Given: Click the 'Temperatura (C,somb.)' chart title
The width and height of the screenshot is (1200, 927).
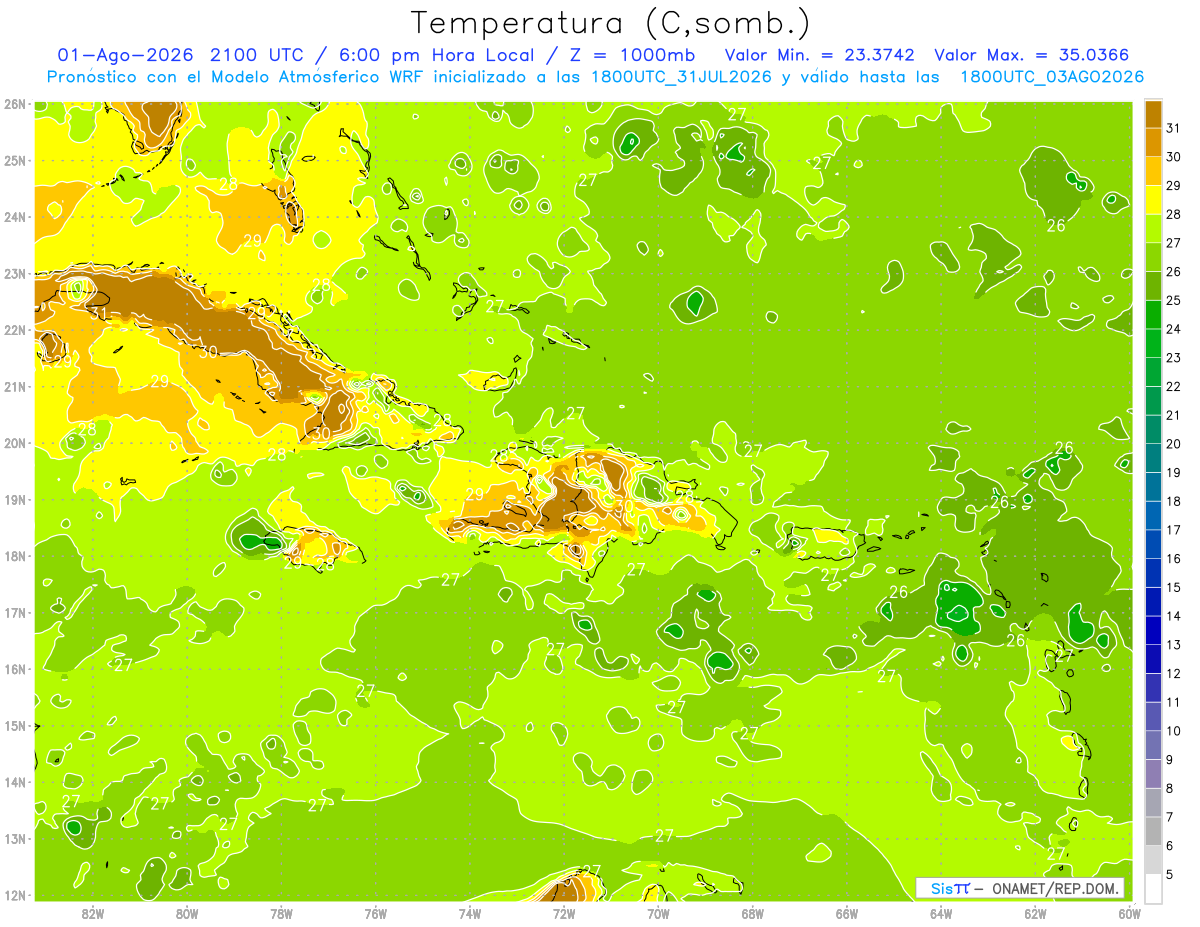Looking at the screenshot, I should pos(611,24).
